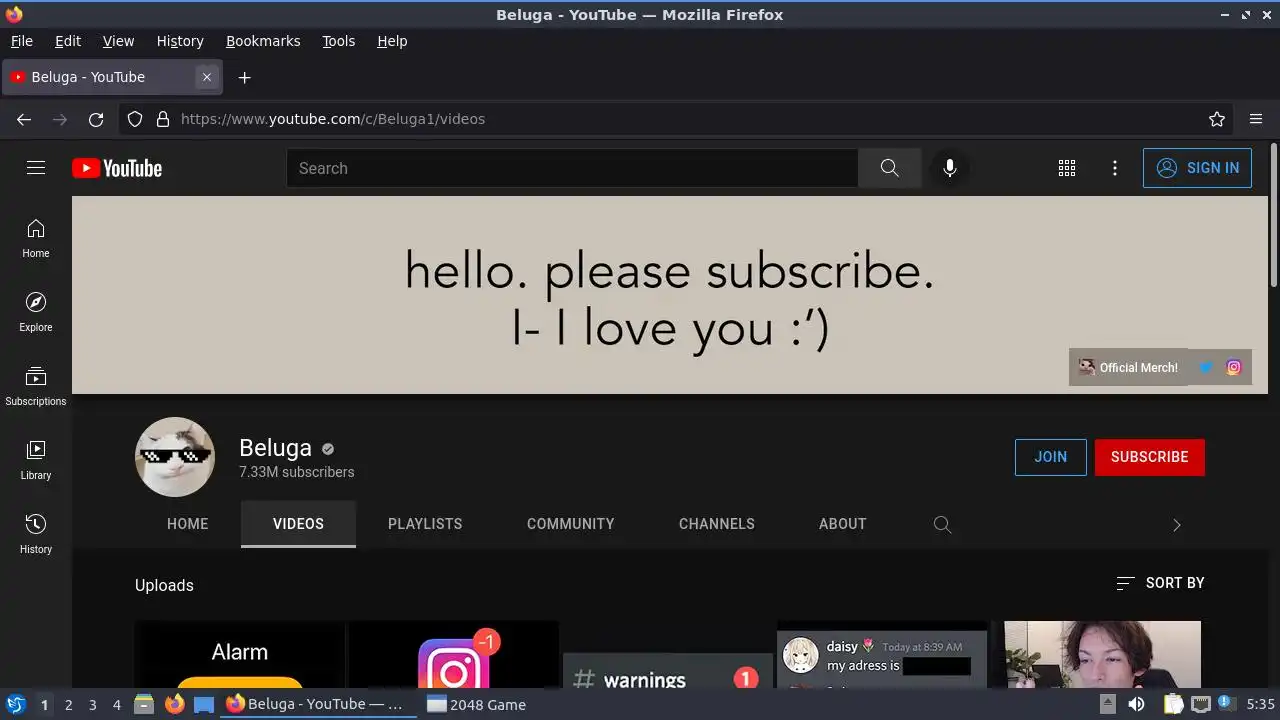Open Firefox application hamburger menu
The image size is (1280, 720).
(x=1256, y=119)
